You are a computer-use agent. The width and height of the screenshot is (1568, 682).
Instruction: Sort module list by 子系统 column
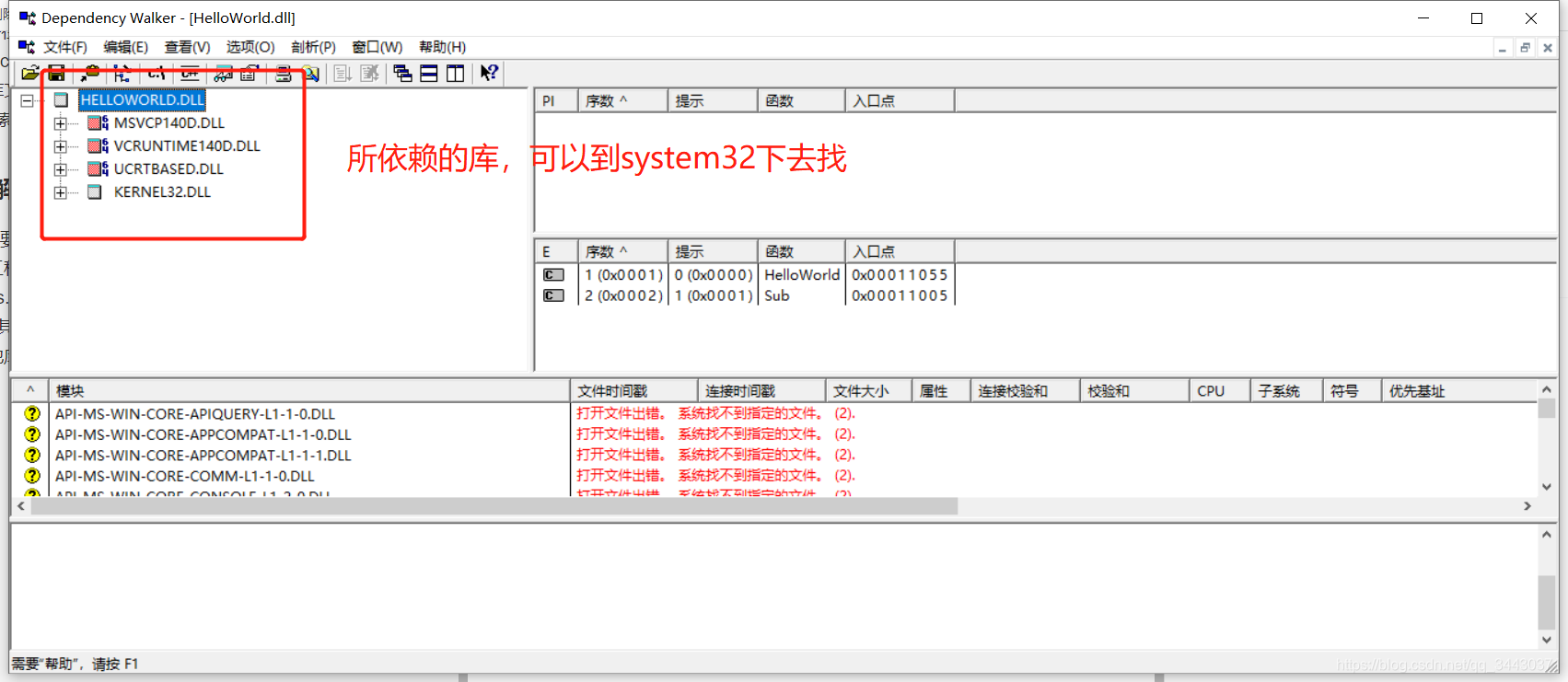pos(1287,391)
